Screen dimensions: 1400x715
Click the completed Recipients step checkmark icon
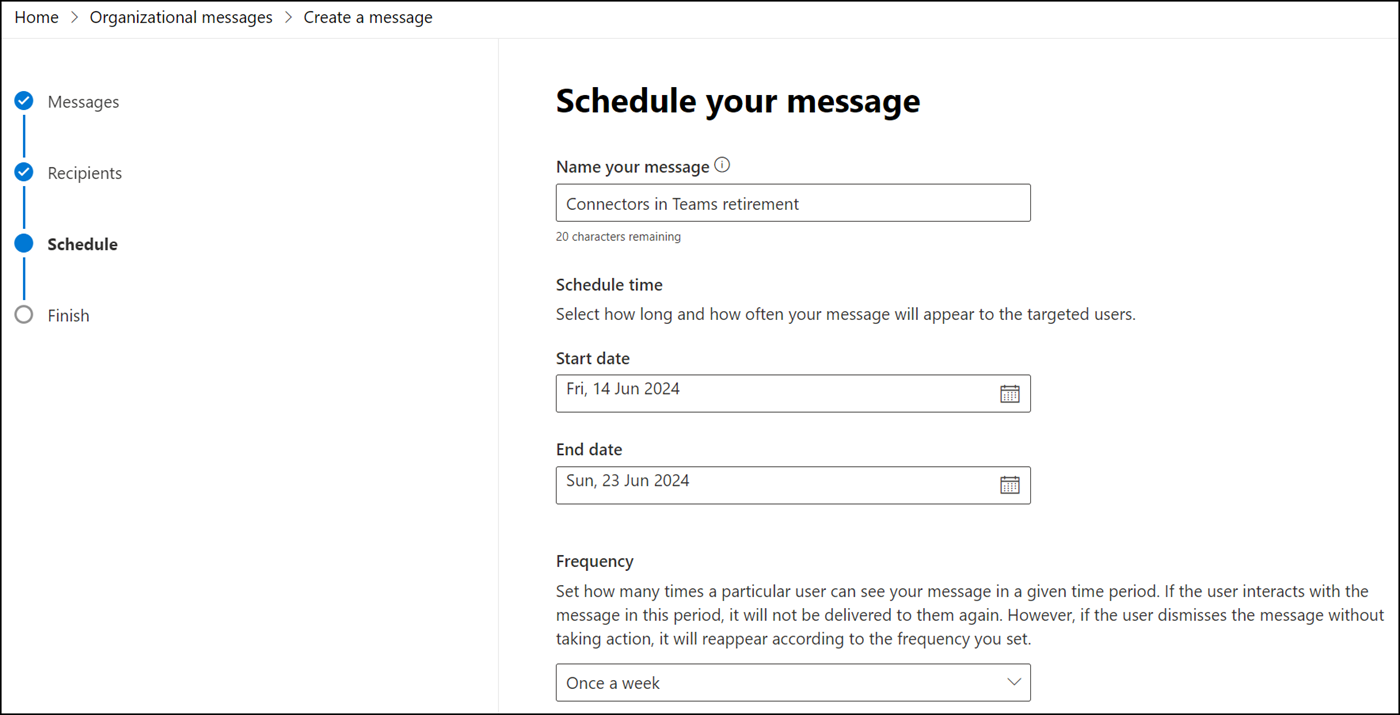pyautogui.click(x=24, y=172)
